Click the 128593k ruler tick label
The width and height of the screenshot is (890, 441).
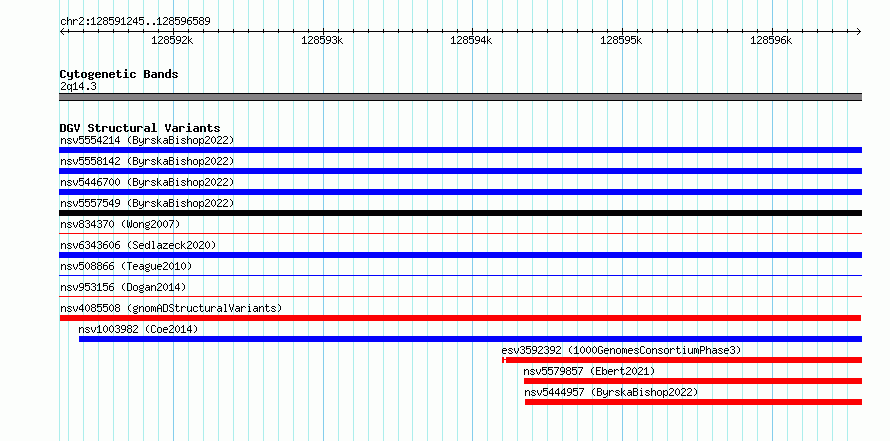322,40
